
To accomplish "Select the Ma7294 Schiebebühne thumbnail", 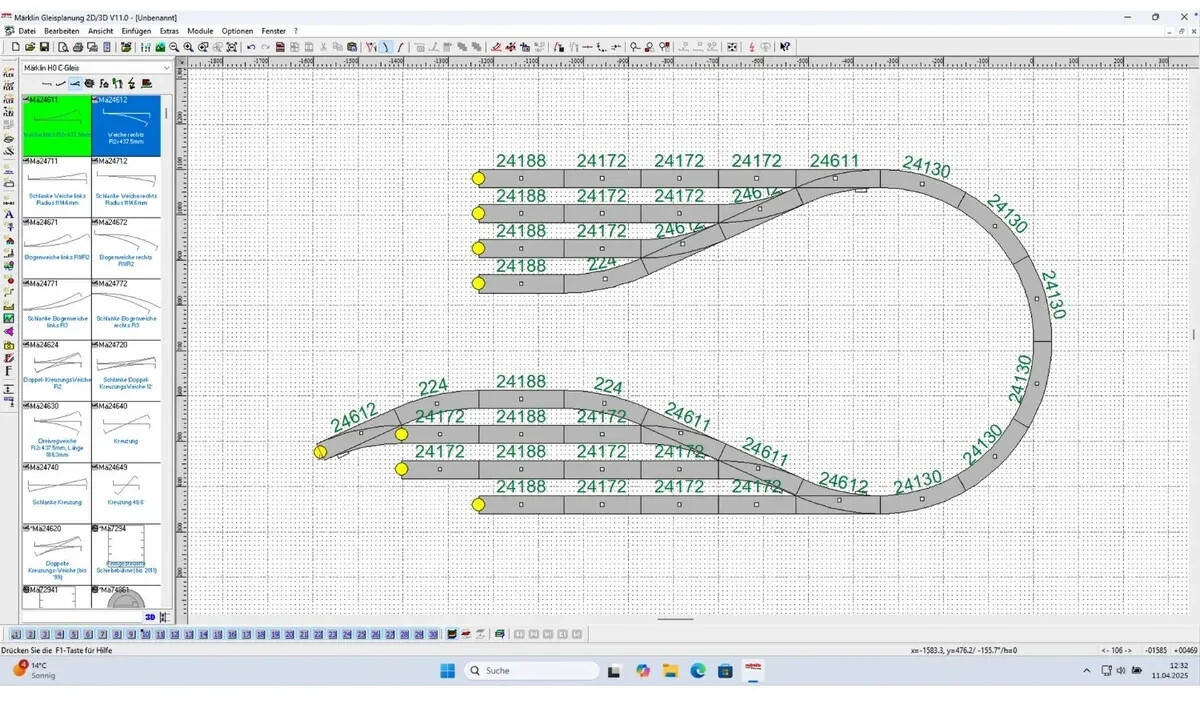I will pyautogui.click(x=126, y=556).
